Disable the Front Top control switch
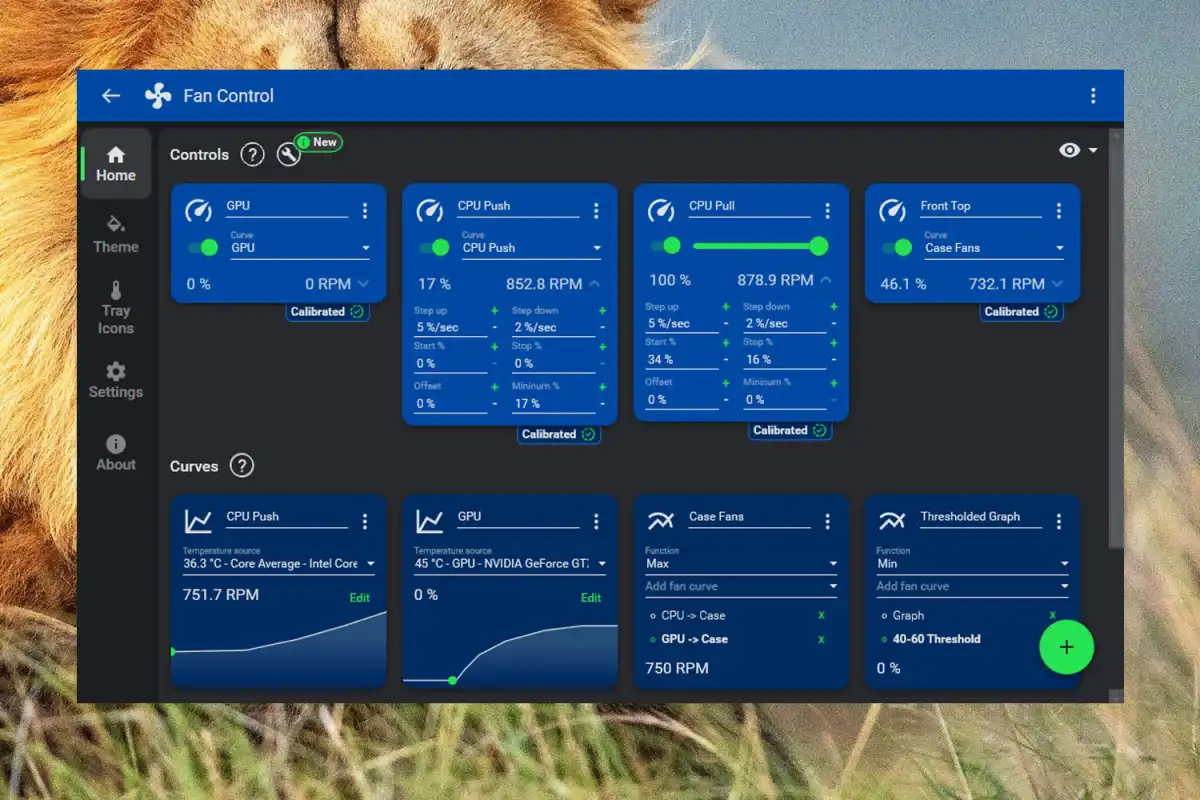The width and height of the screenshot is (1200, 800). tap(897, 247)
